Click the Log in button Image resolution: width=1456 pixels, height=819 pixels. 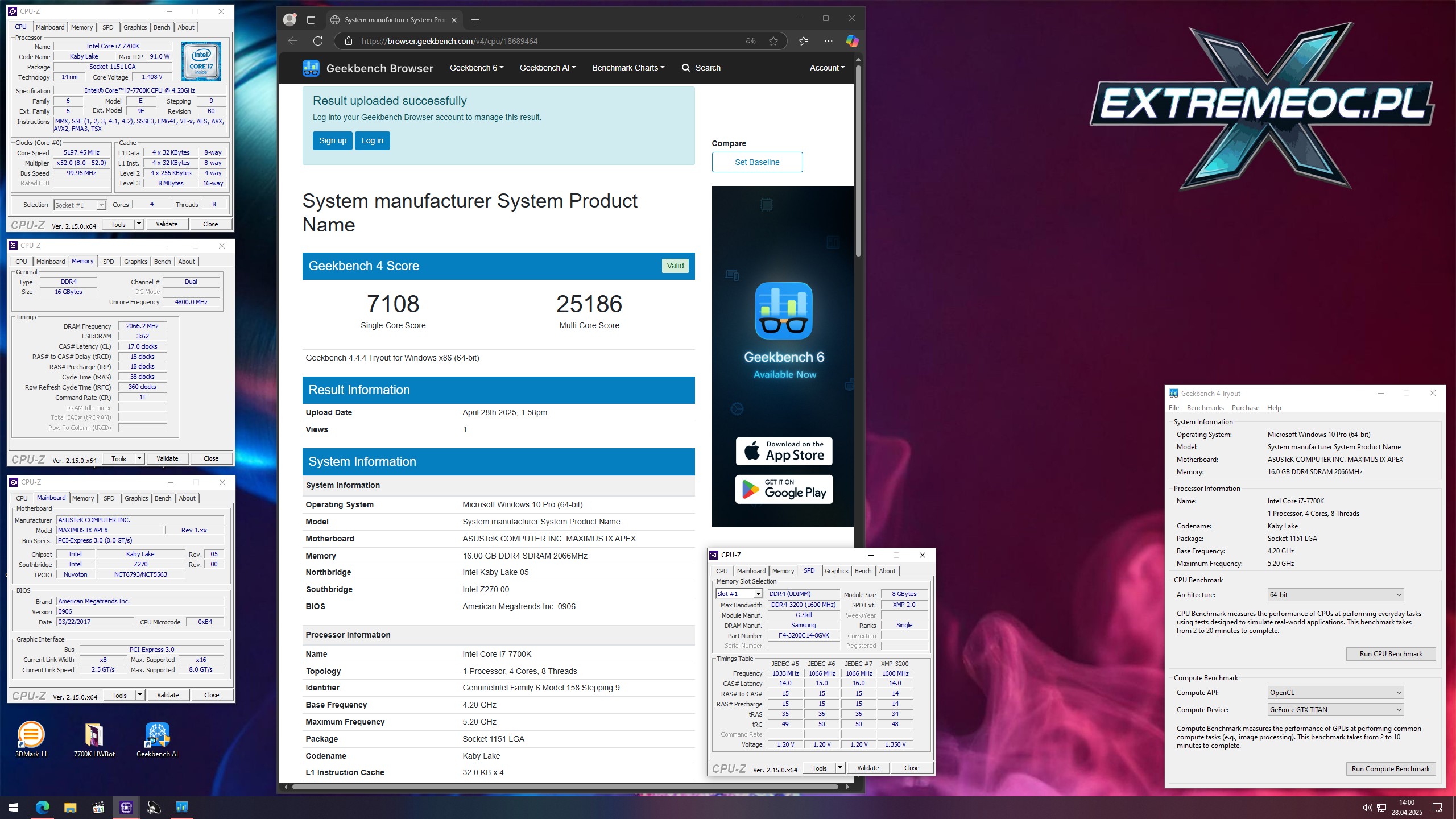click(x=373, y=141)
